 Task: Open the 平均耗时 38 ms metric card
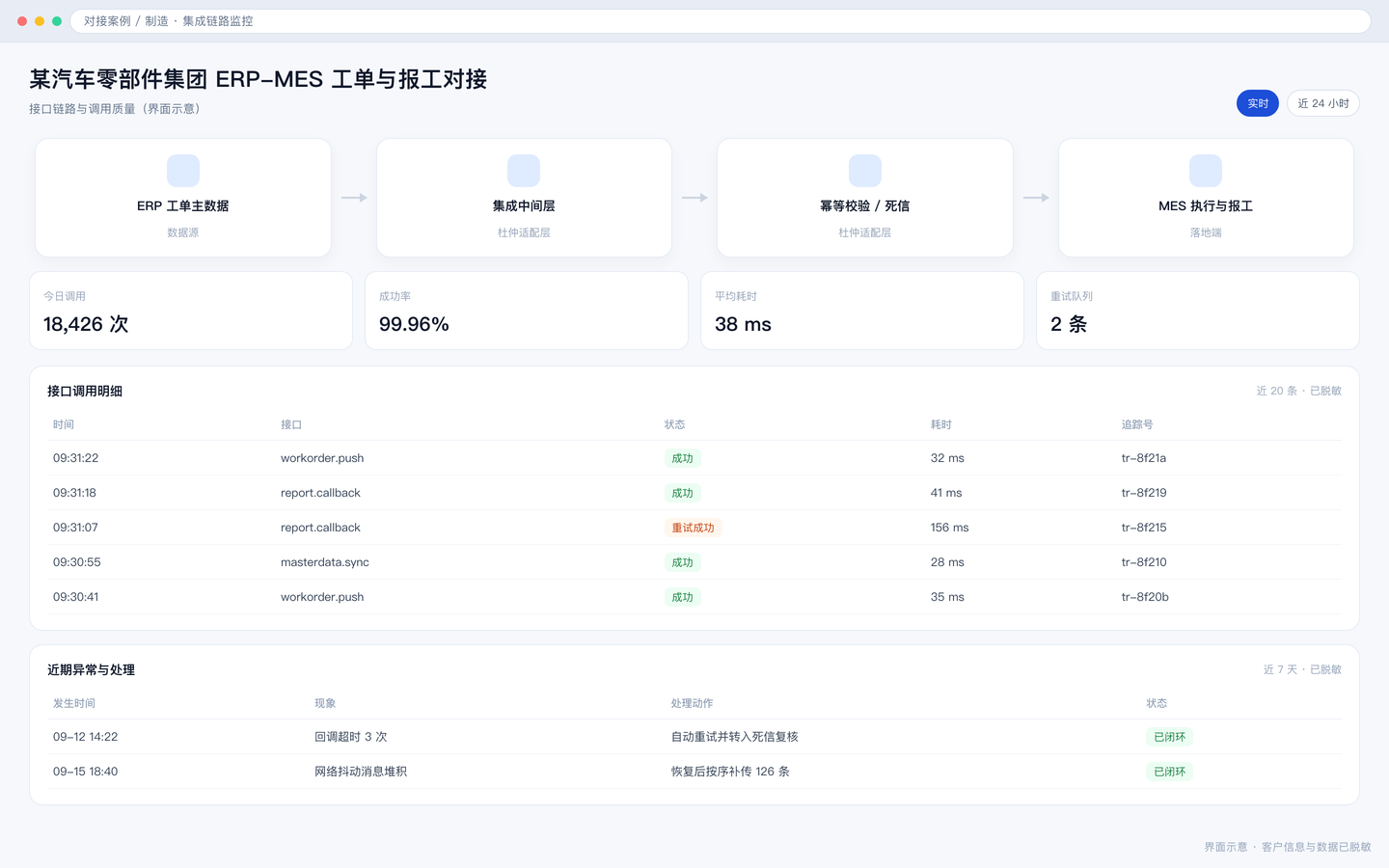(x=862, y=311)
